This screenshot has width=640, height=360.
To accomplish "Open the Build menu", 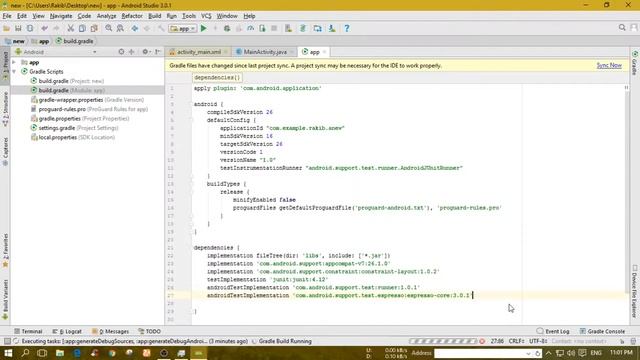I will pos(154,16).
